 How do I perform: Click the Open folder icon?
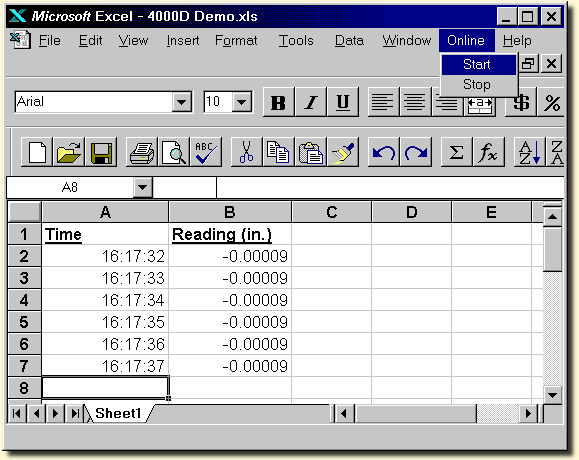tap(69, 152)
